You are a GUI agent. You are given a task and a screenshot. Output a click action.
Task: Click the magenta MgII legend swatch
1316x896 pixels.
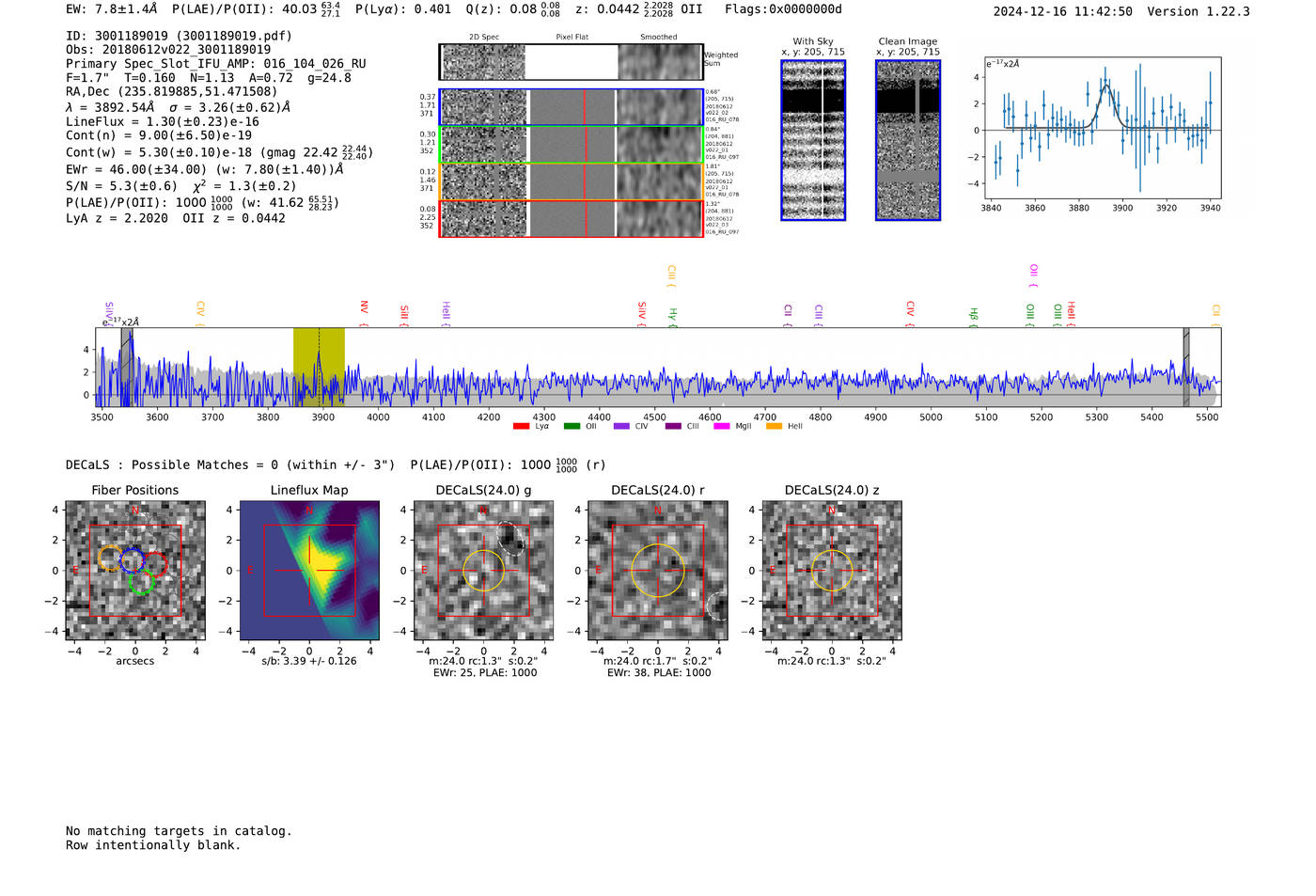pos(722,426)
